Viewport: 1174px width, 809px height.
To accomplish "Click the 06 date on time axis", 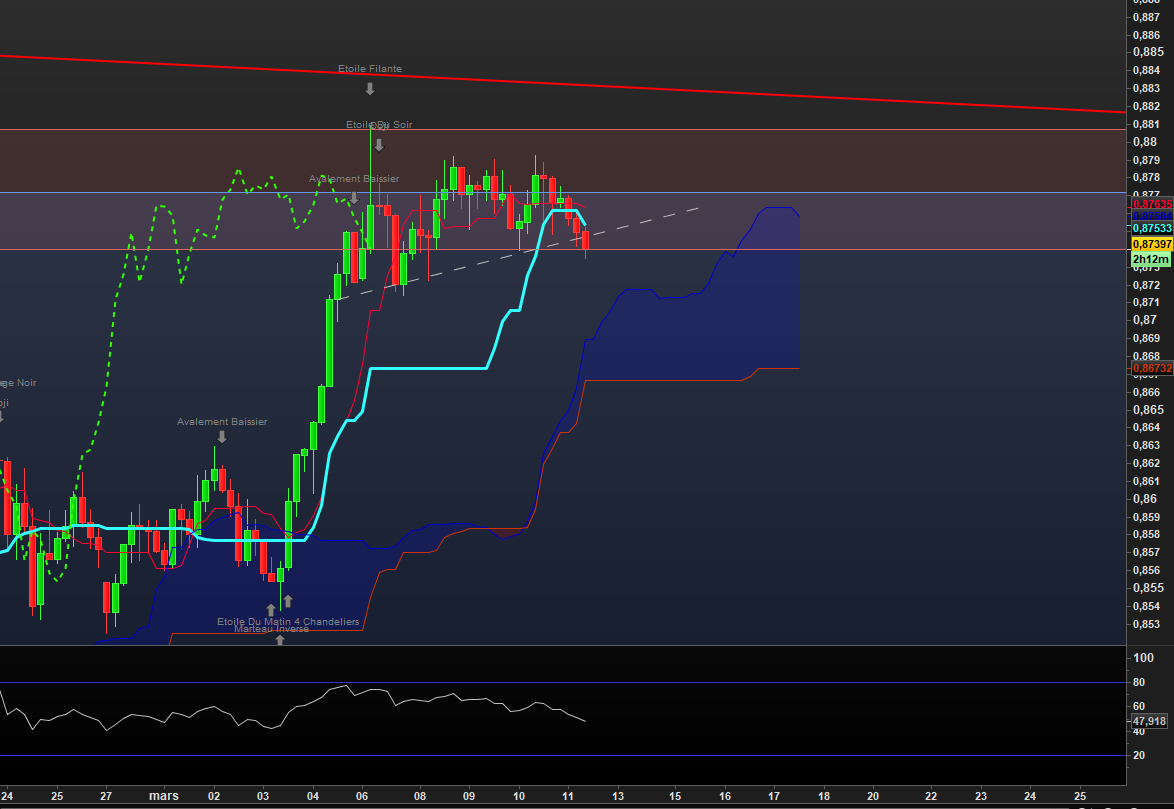I will 362,796.
